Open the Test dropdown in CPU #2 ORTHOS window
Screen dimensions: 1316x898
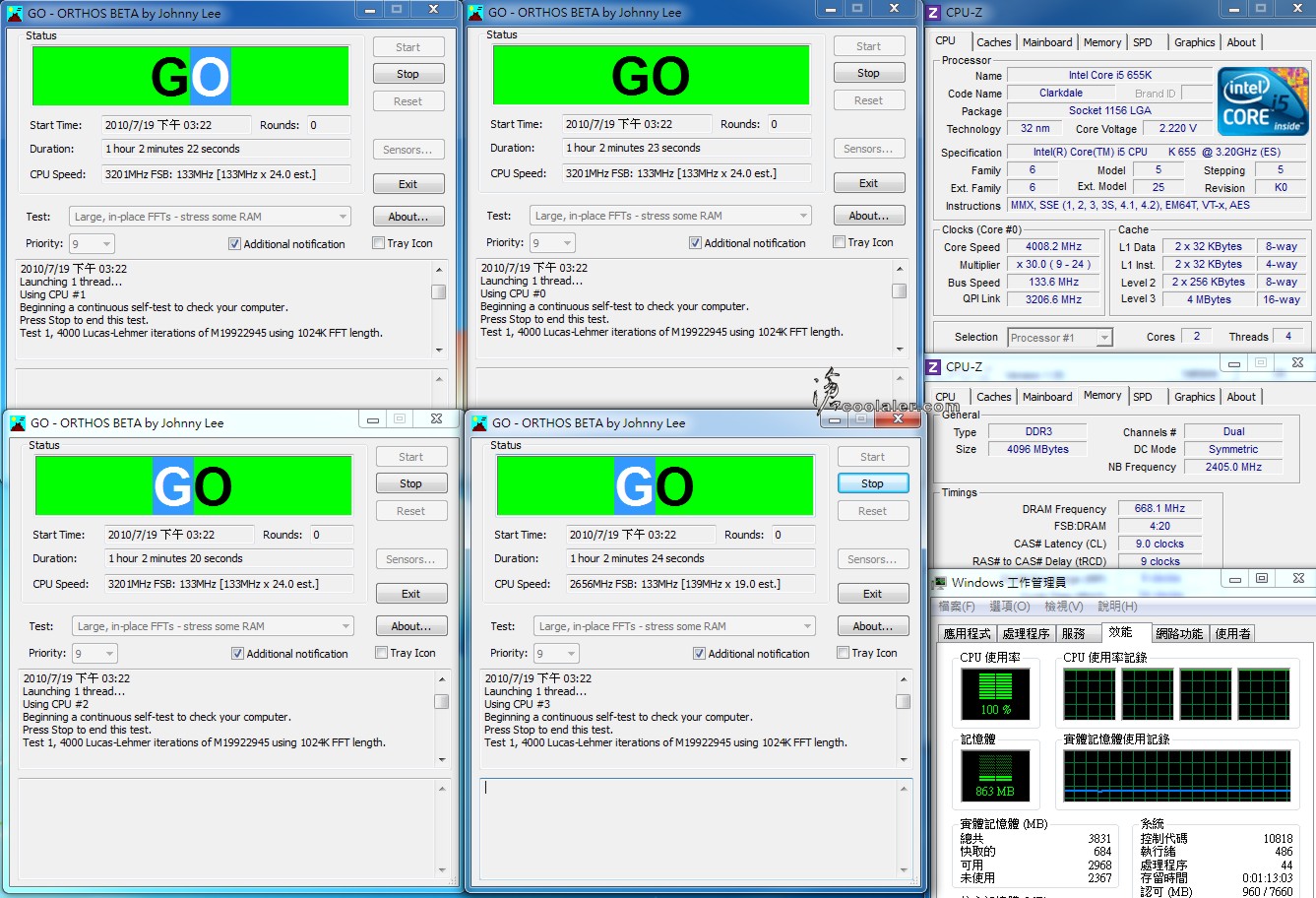213,626
